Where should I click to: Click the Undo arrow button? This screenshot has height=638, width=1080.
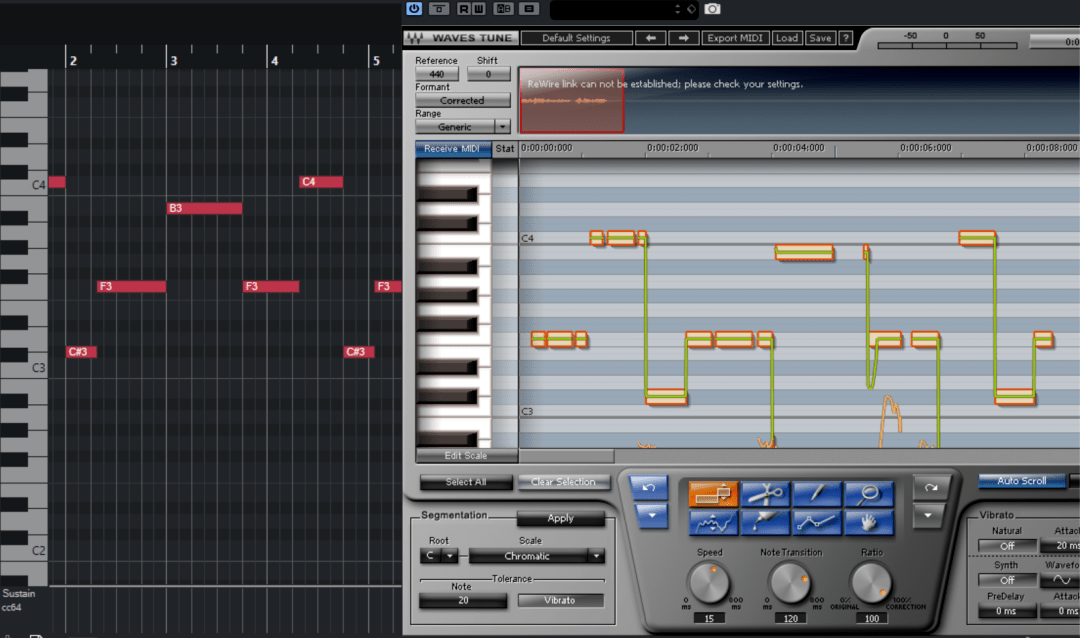(649, 487)
